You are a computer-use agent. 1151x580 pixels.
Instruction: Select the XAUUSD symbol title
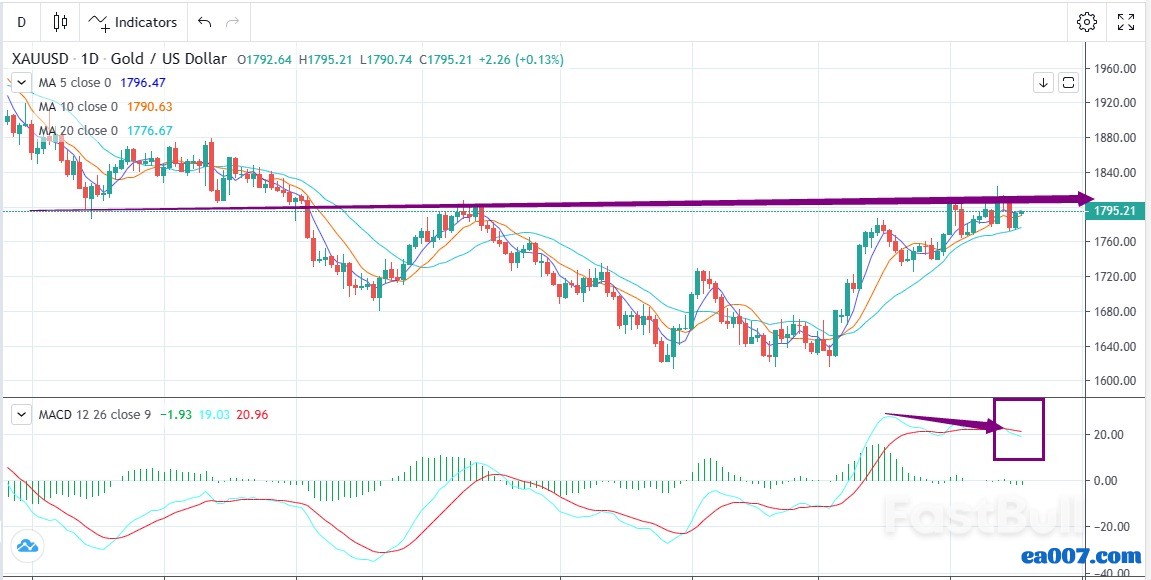[120, 59]
